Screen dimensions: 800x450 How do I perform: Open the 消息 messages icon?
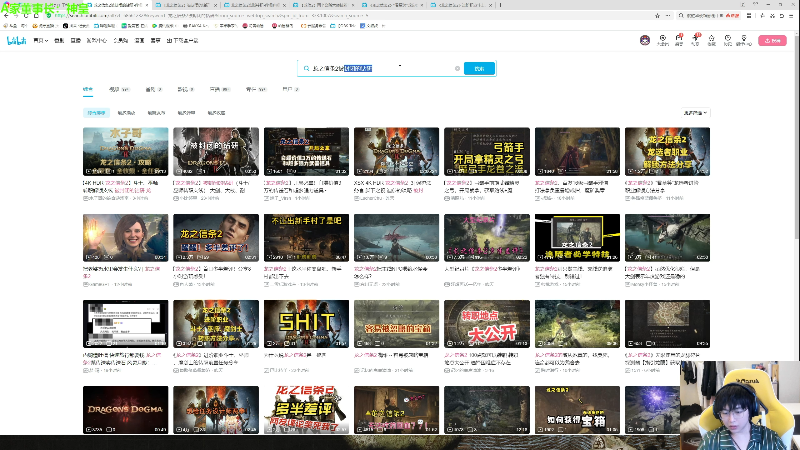pos(679,40)
